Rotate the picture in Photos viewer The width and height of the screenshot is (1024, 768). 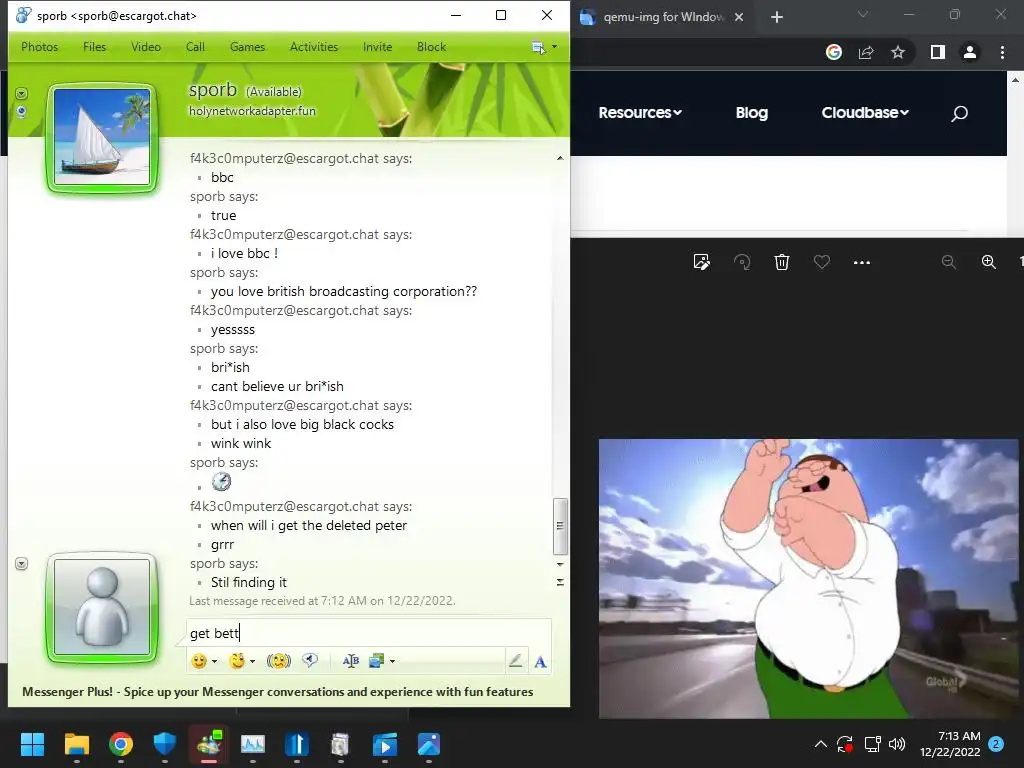tap(742, 262)
